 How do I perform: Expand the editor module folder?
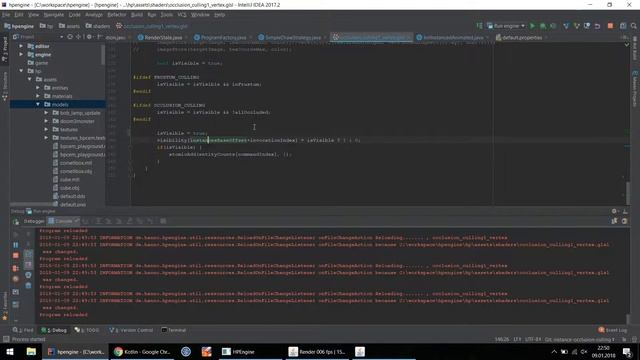coord(21,46)
